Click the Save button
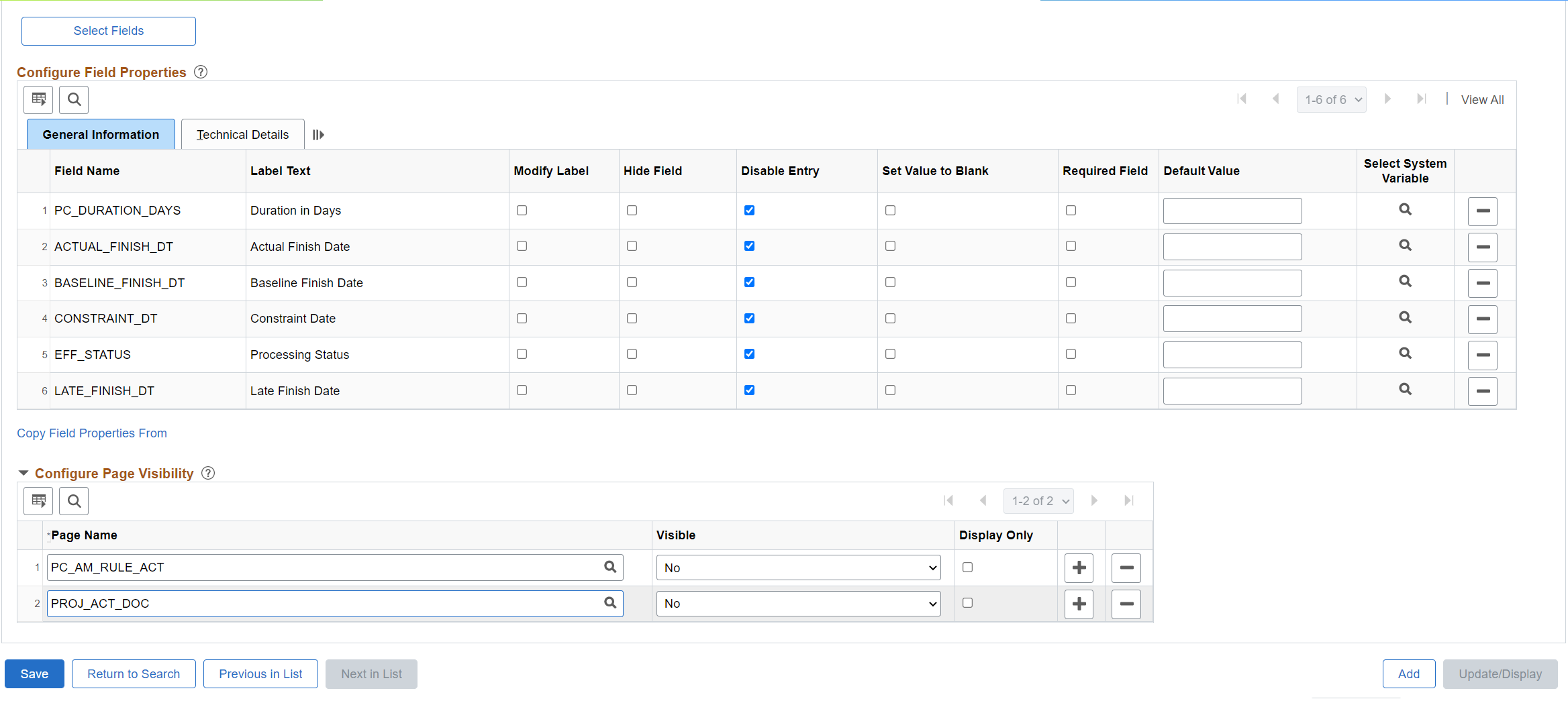Viewport: 1568px width, 703px height. pos(34,674)
